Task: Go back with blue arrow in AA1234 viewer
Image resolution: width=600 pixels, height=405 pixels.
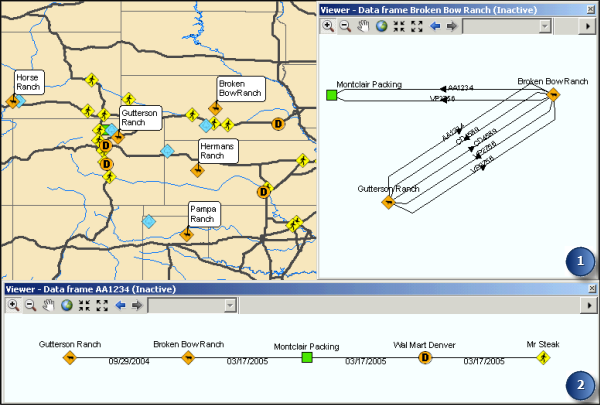Action: pyautogui.click(x=120, y=305)
